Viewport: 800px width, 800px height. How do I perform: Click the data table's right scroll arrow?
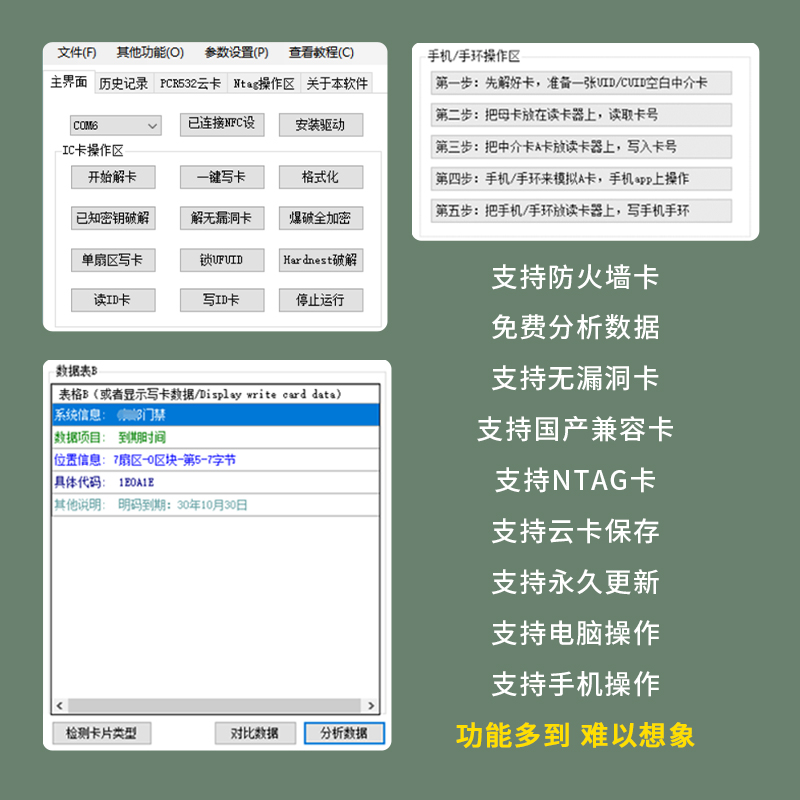pos(370,706)
